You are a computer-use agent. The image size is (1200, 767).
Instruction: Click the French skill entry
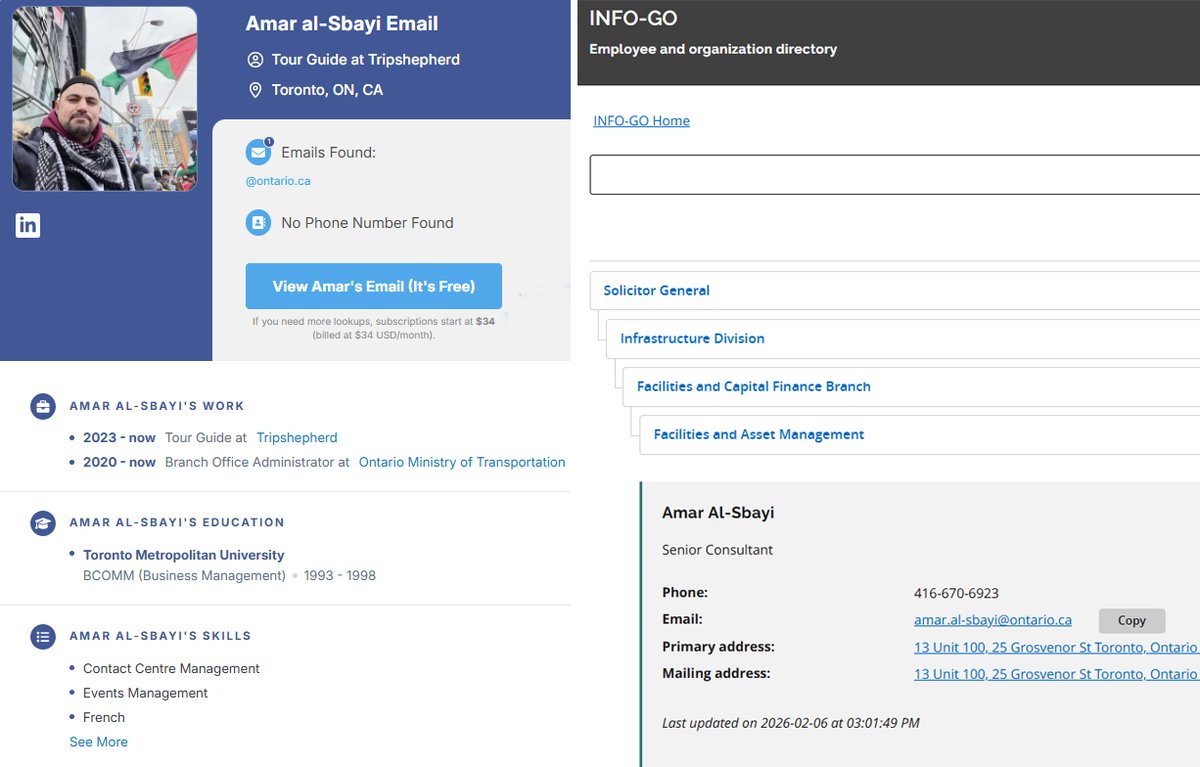click(x=104, y=718)
